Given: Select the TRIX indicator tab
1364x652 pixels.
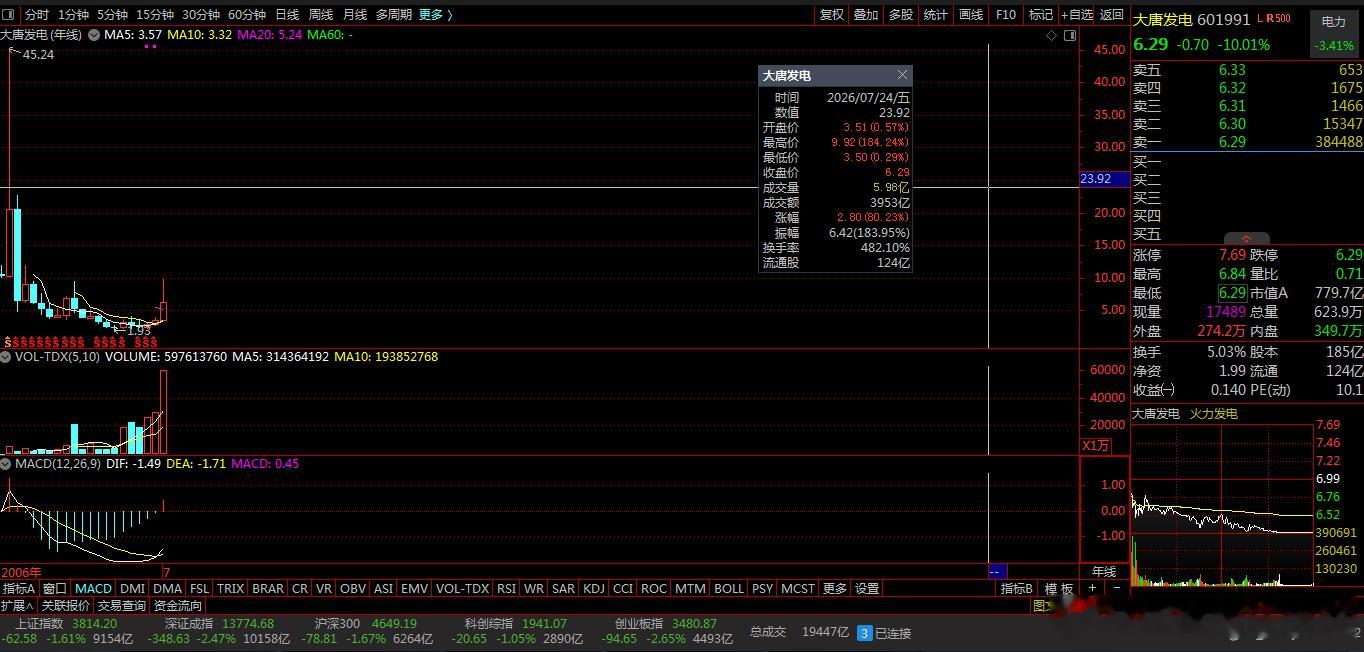Looking at the screenshot, I should (230, 589).
